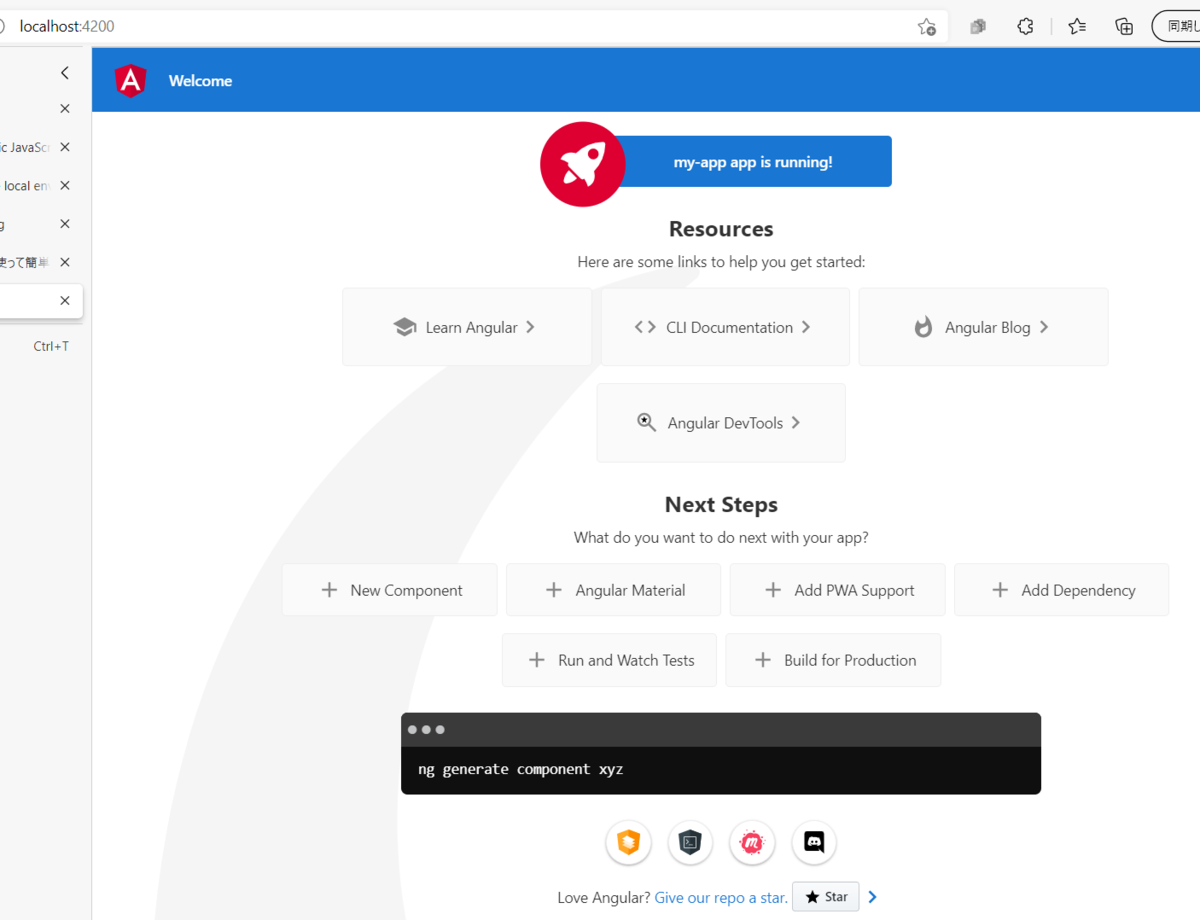Click chevron on CLI Documentation card
The height and width of the screenshot is (920, 1200).
(806, 327)
